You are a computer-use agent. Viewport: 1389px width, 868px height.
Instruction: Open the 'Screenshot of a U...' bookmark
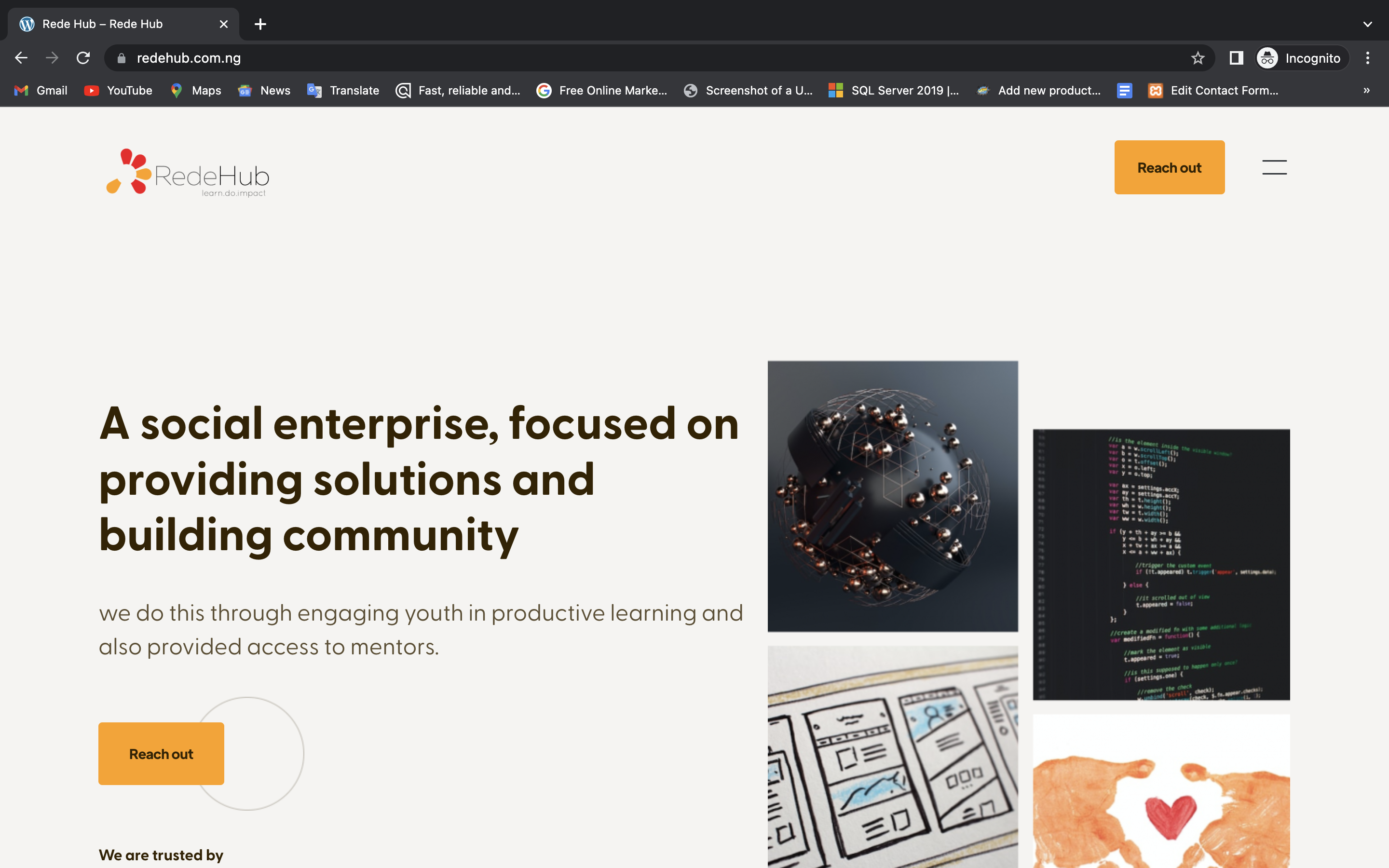[x=748, y=90]
